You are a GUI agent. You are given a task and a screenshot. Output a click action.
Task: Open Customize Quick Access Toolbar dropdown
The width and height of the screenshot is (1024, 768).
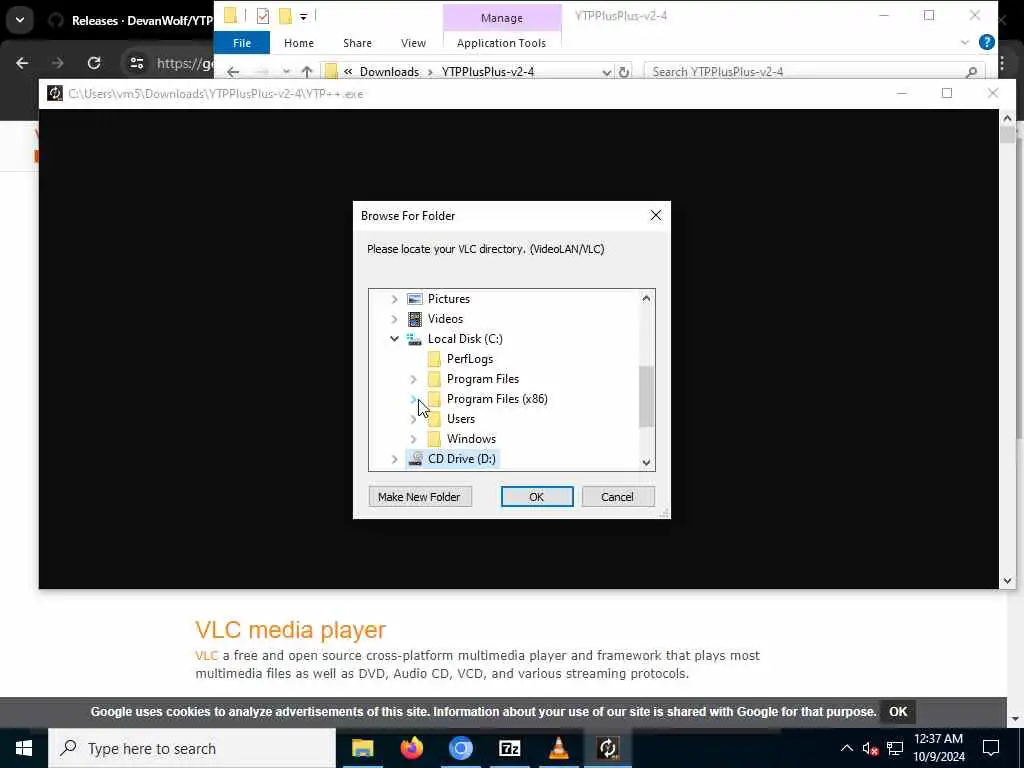coord(303,16)
